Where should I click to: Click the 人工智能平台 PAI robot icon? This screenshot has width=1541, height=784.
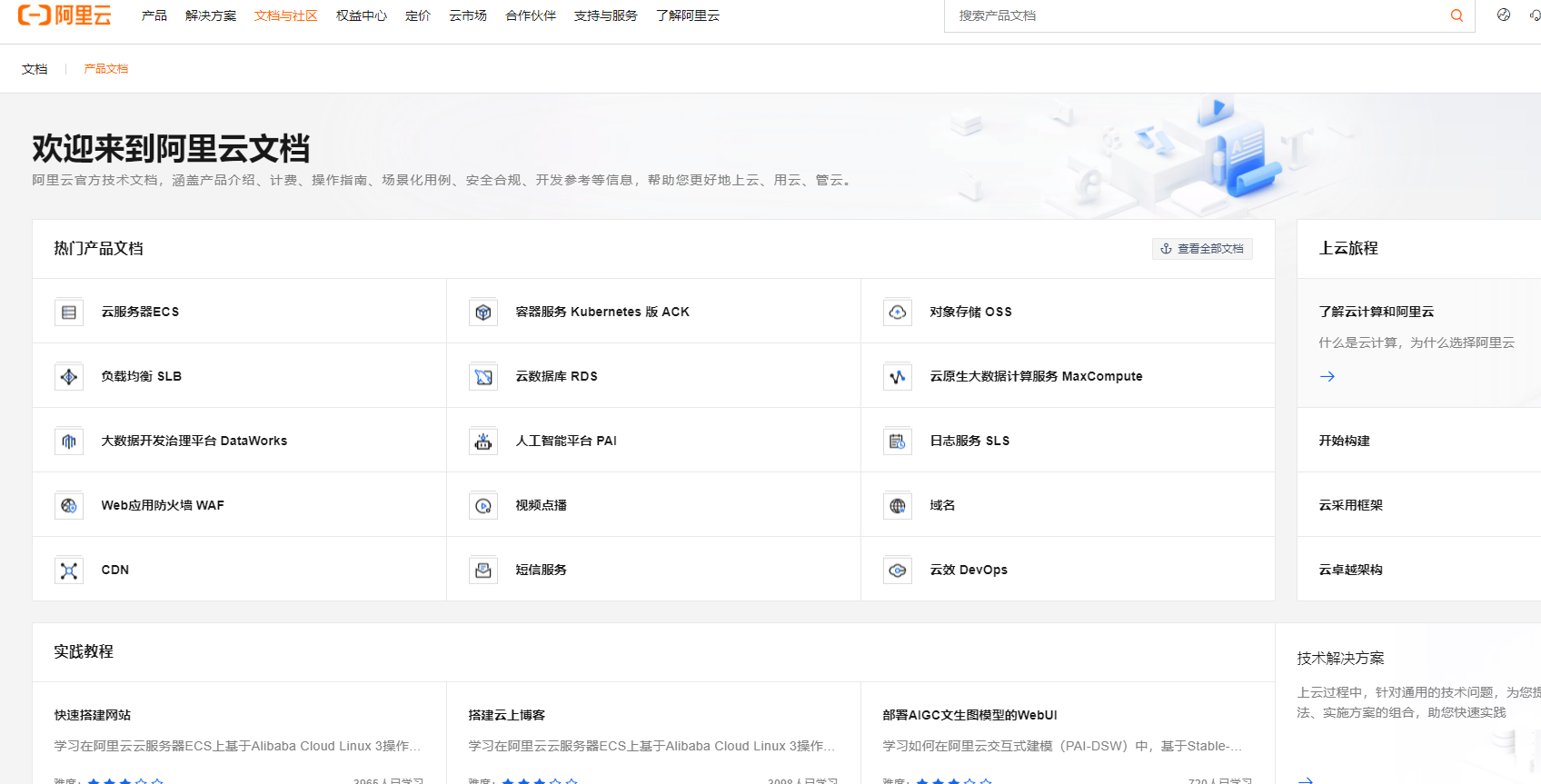tap(483, 441)
